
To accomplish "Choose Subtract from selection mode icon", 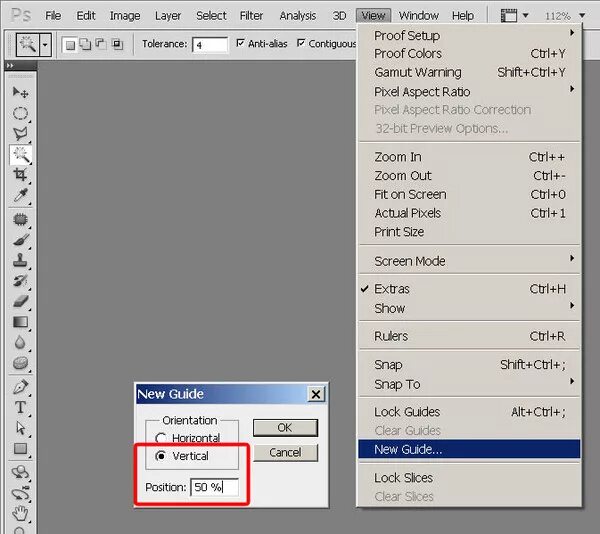I will click(101, 44).
